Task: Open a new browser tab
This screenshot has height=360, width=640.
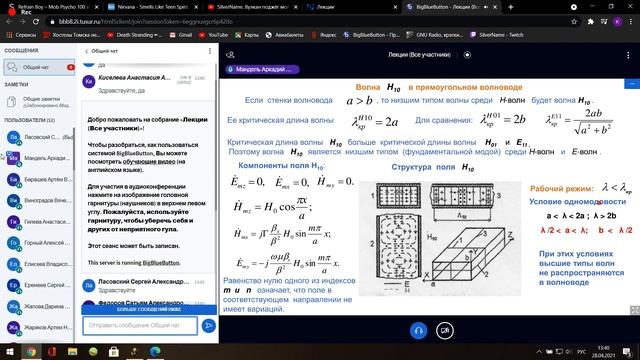Action: 510,7
